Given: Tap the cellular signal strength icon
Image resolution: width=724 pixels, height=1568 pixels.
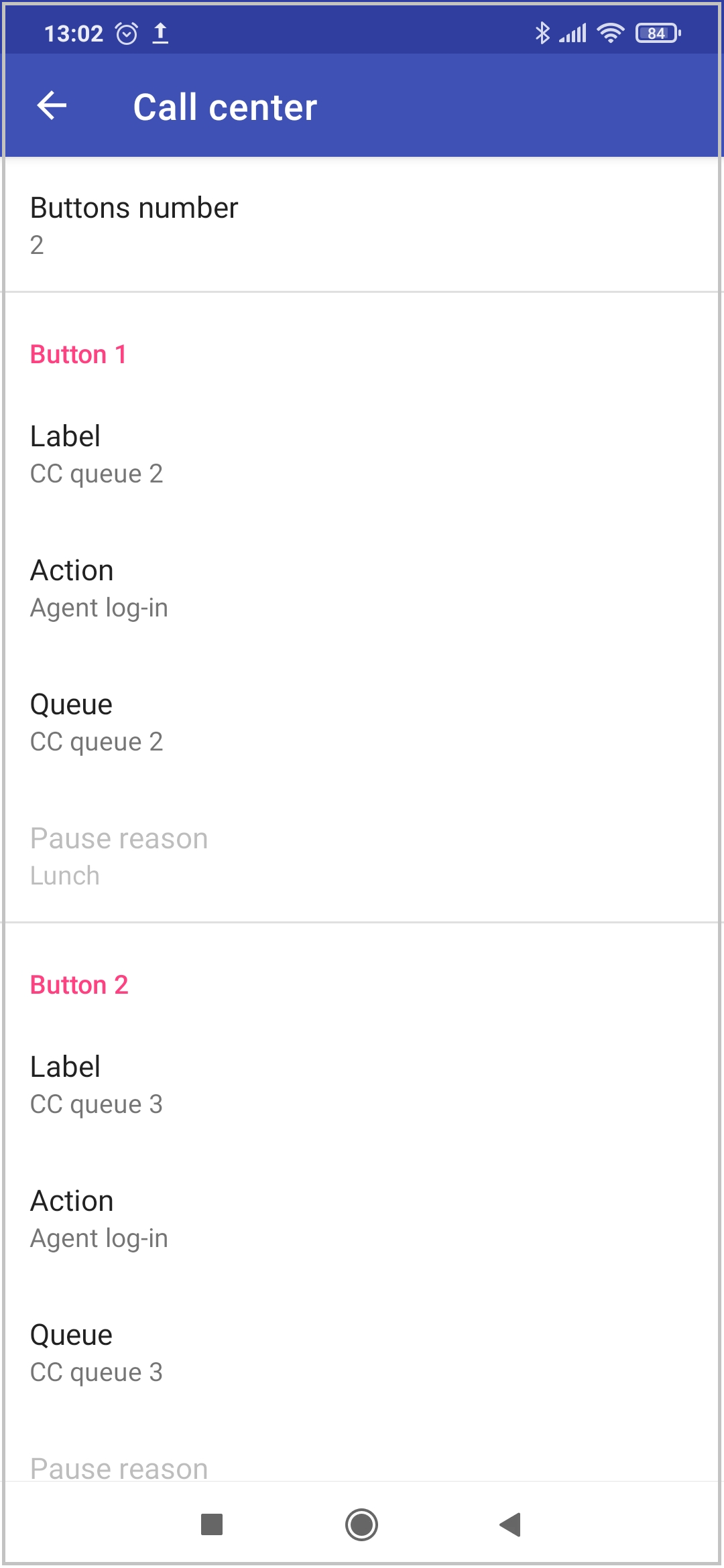Looking at the screenshot, I should pos(573,33).
